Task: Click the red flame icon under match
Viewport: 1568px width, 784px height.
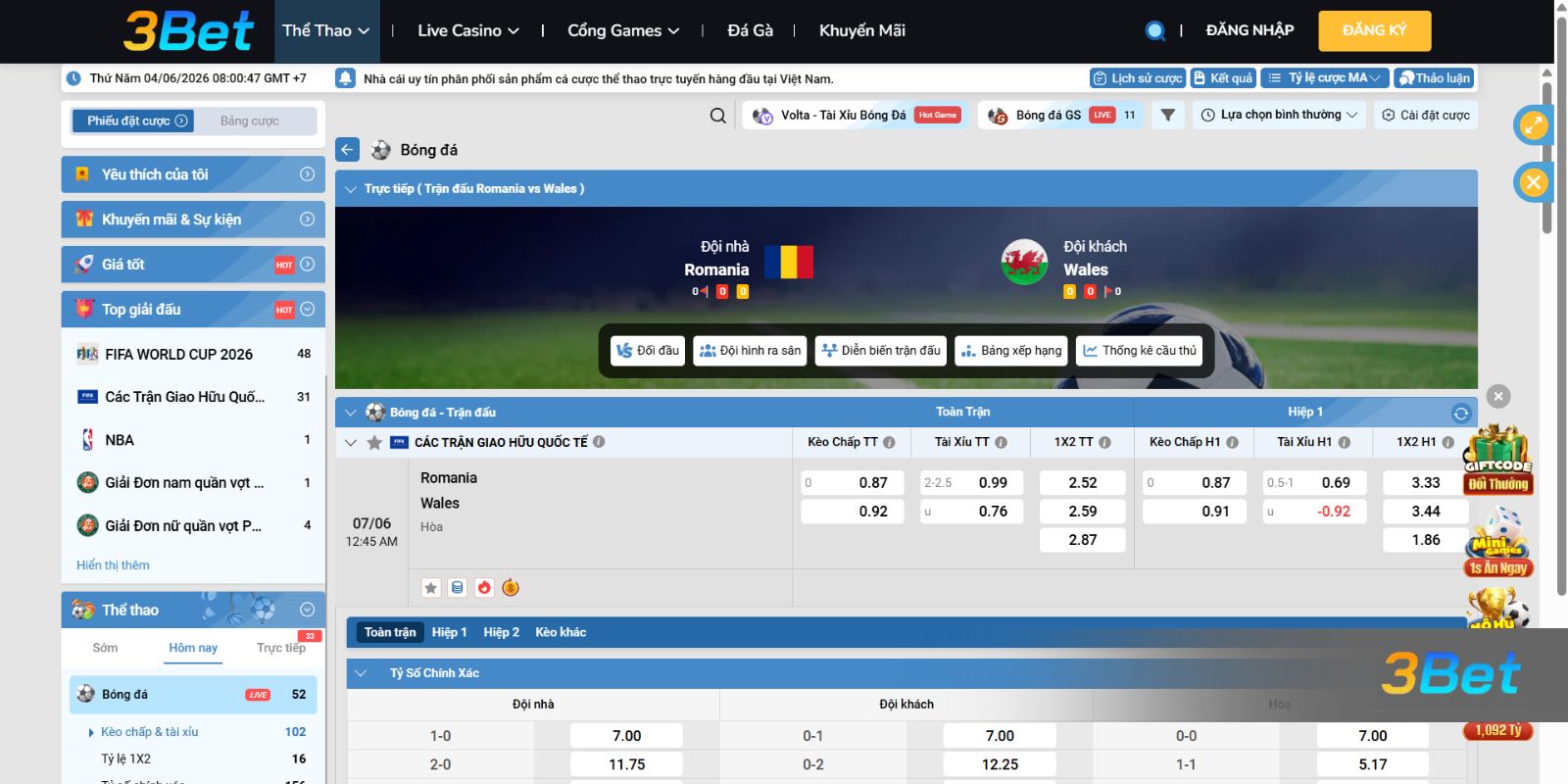Action: [484, 588]
